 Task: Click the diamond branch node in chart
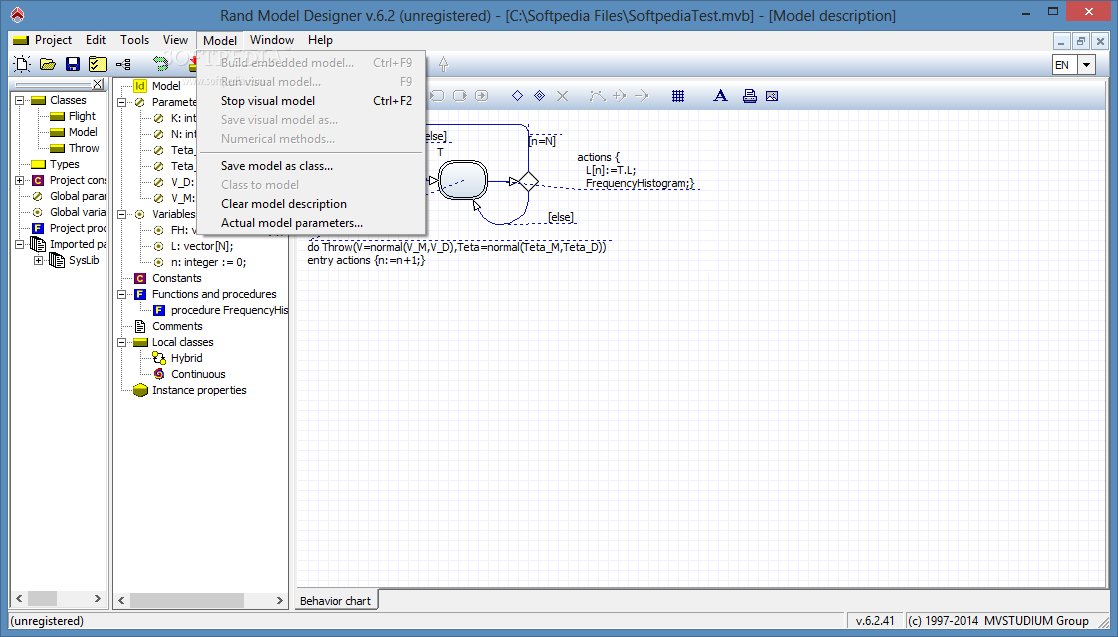pos(528,181)
